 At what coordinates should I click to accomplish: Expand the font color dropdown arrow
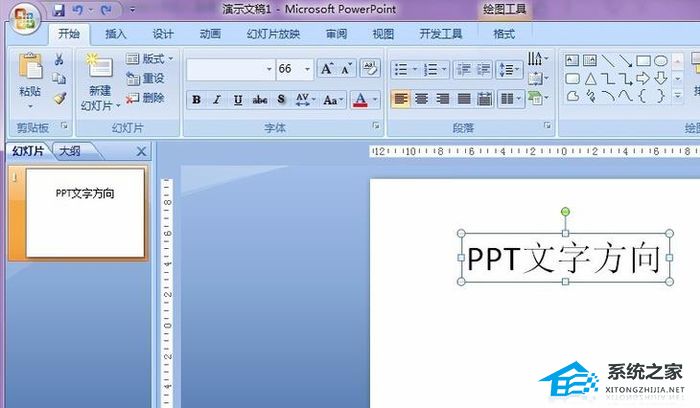click(375, 100)
